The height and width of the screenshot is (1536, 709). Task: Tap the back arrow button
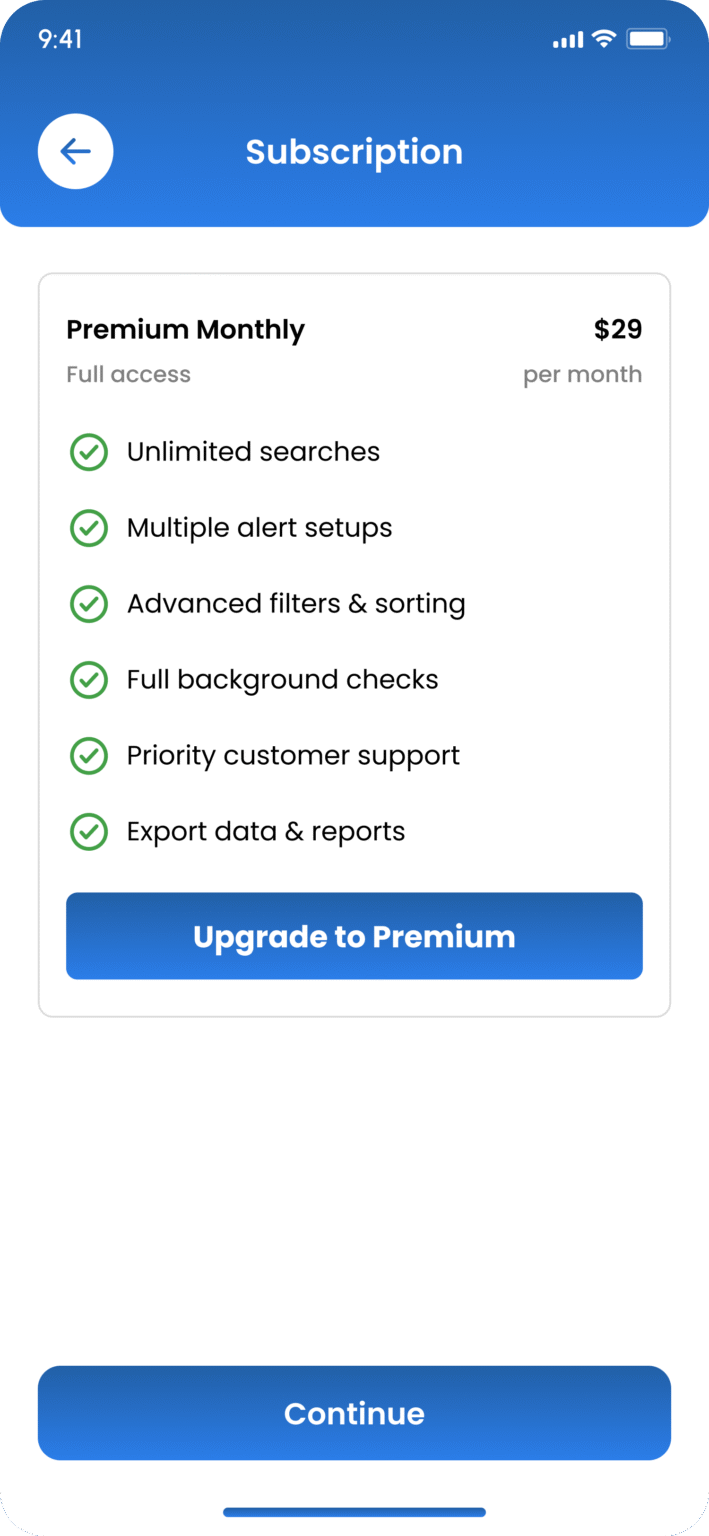(75, 152)
